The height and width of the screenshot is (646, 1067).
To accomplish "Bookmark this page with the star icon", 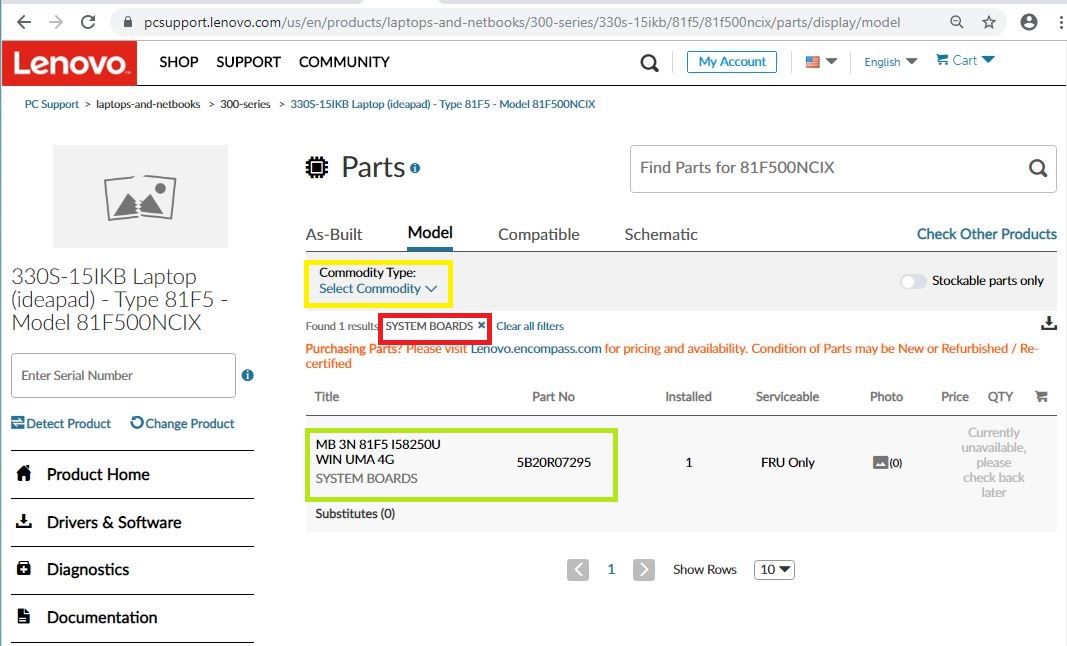I will pos(989,22).
